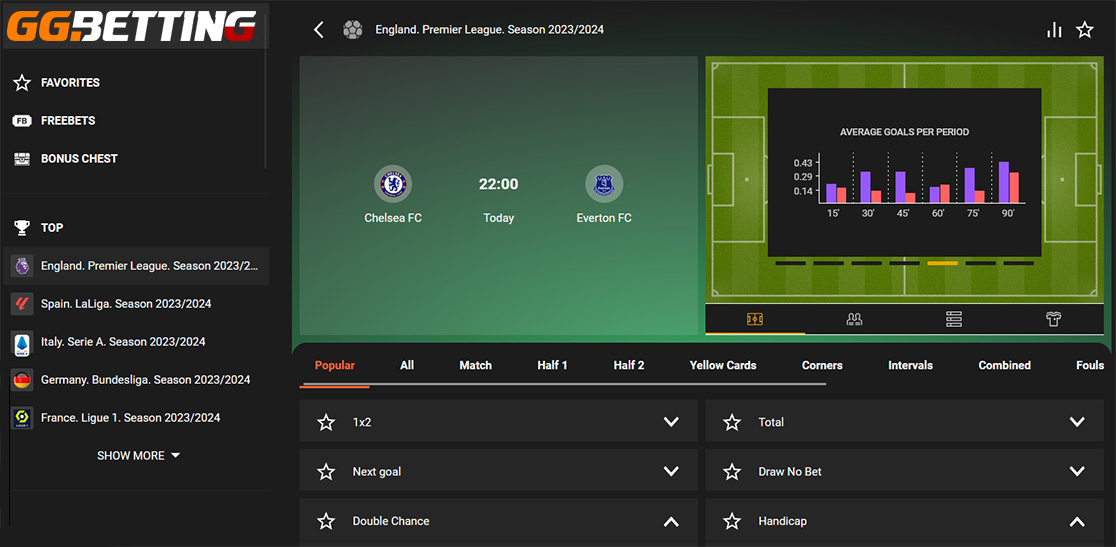Screen dimensions: 1116x547
Task: Open the All markets tab
Action: click(x=407, y=366)
